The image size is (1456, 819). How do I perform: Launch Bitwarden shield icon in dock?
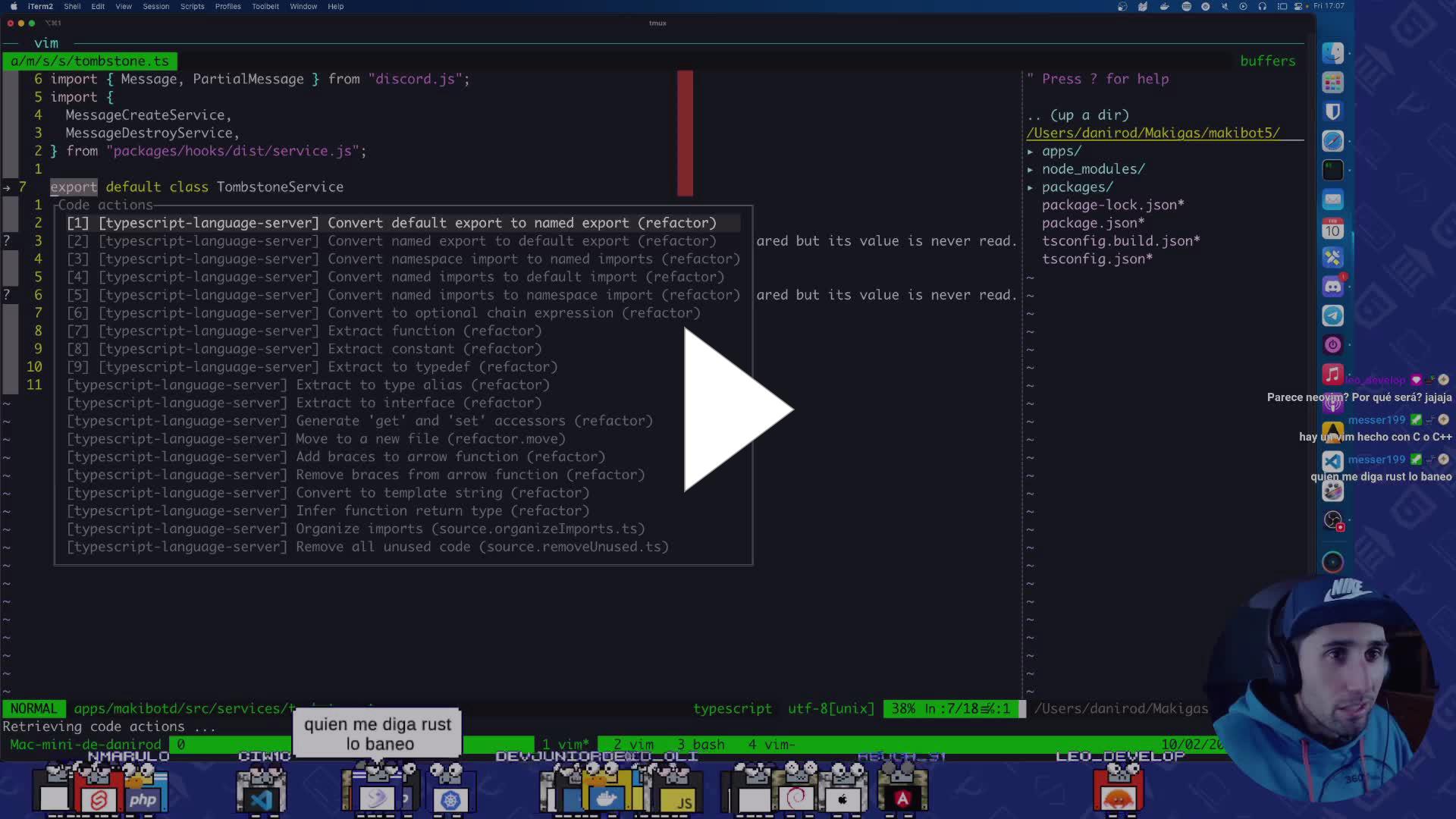coord(1332,111)
